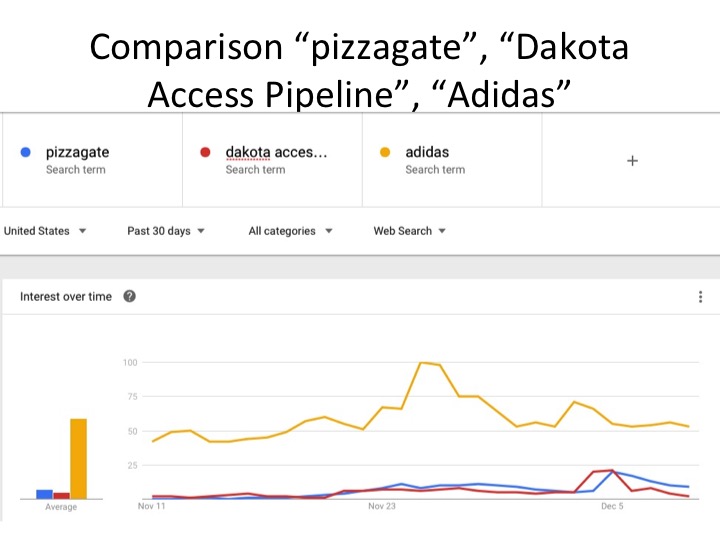Screen dimensions: 720x540
Task: Click the Dec 5 date label on axis
Action: [613, 507]
